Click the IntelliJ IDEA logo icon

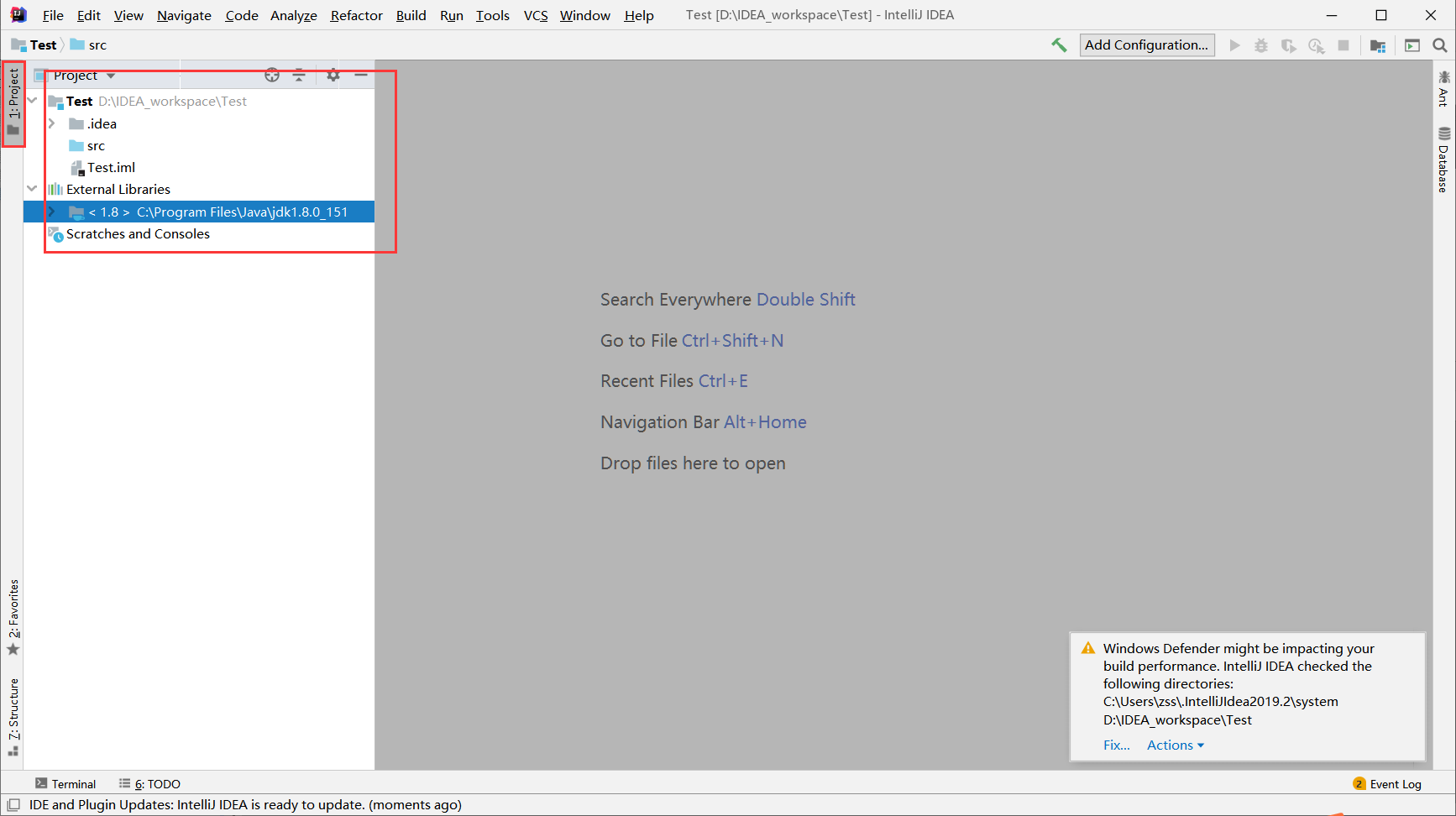(x=18, y=15)
